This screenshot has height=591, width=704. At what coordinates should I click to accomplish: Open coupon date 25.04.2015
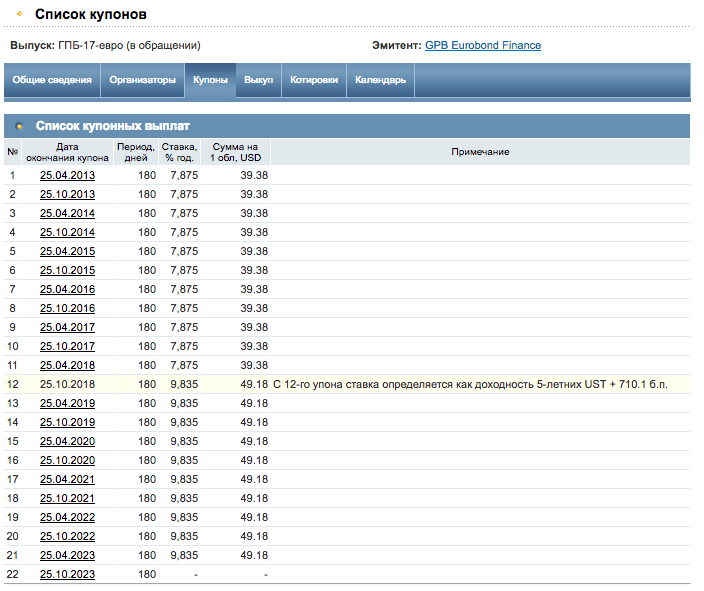[x=67, y=251]
